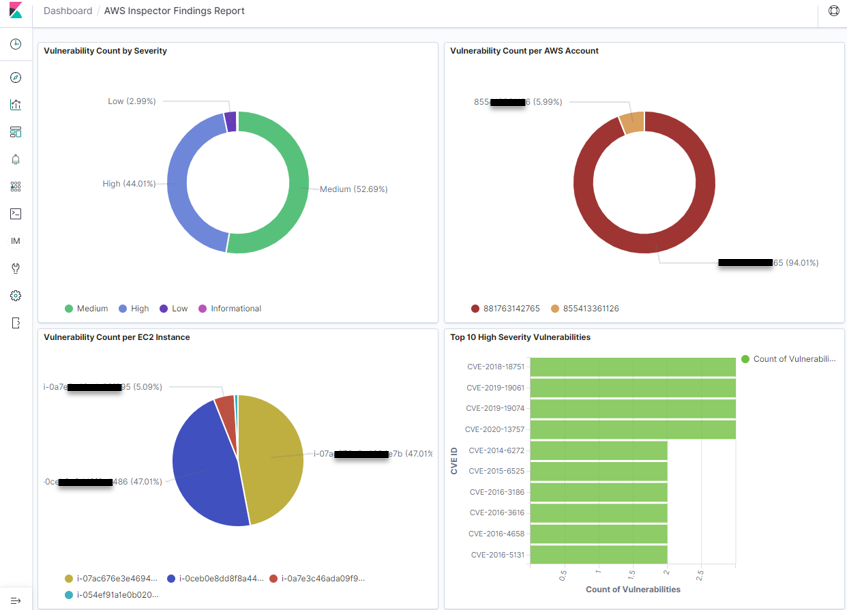Open the Discover compass icon
This screenshot has width=847, height=612.
tap(16, 78)
